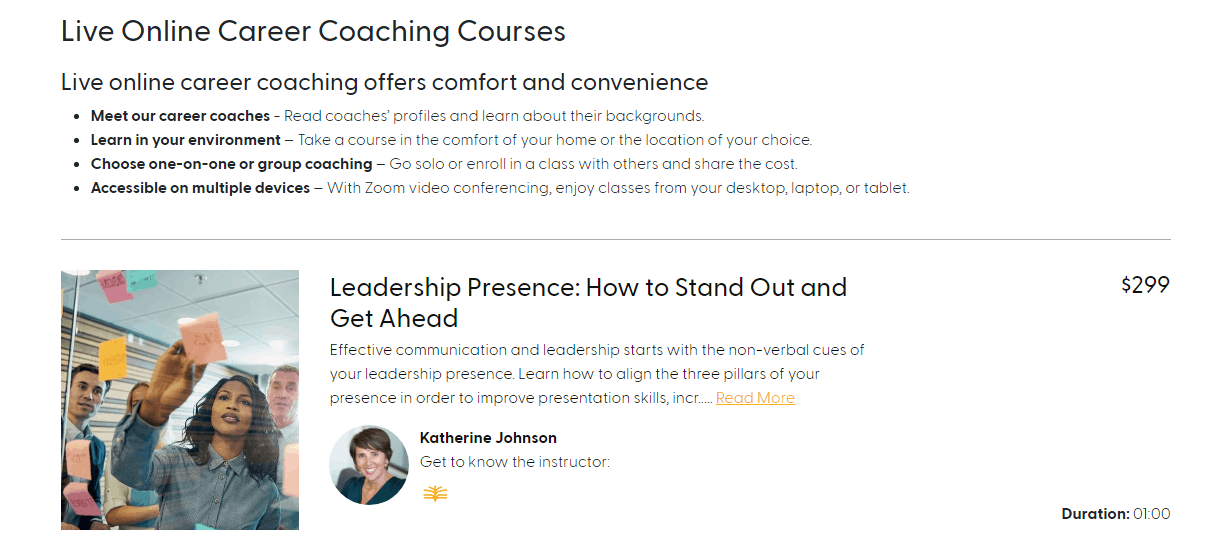Select the sticky notes course thumbnail image

[x=180, y=400]
